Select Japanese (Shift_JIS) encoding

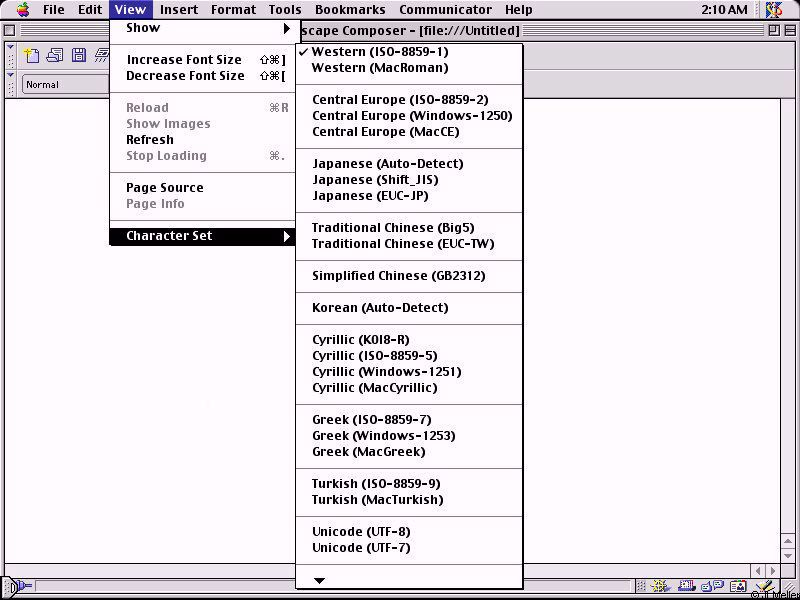[x=374, y=180]
